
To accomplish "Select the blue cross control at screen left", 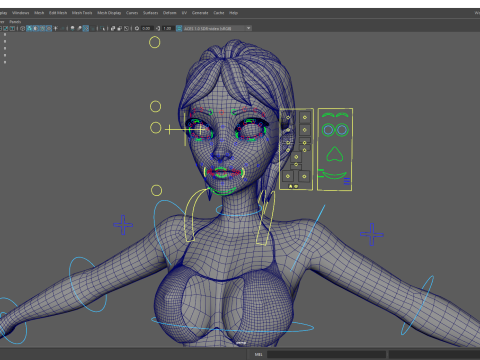I will point(123,225).
